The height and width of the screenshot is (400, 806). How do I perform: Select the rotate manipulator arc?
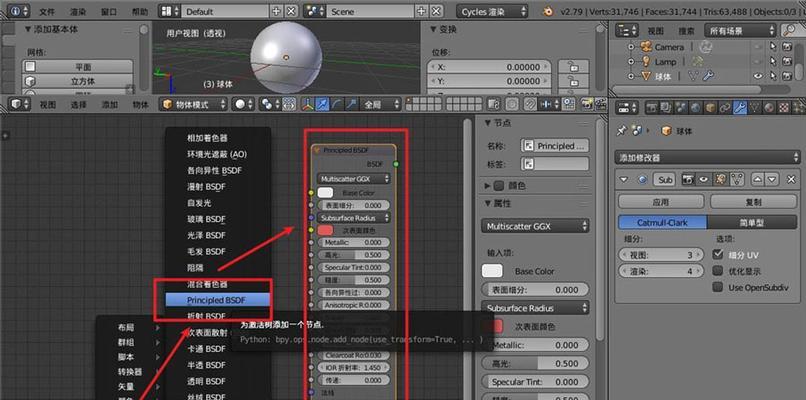[x=337, y=104]
